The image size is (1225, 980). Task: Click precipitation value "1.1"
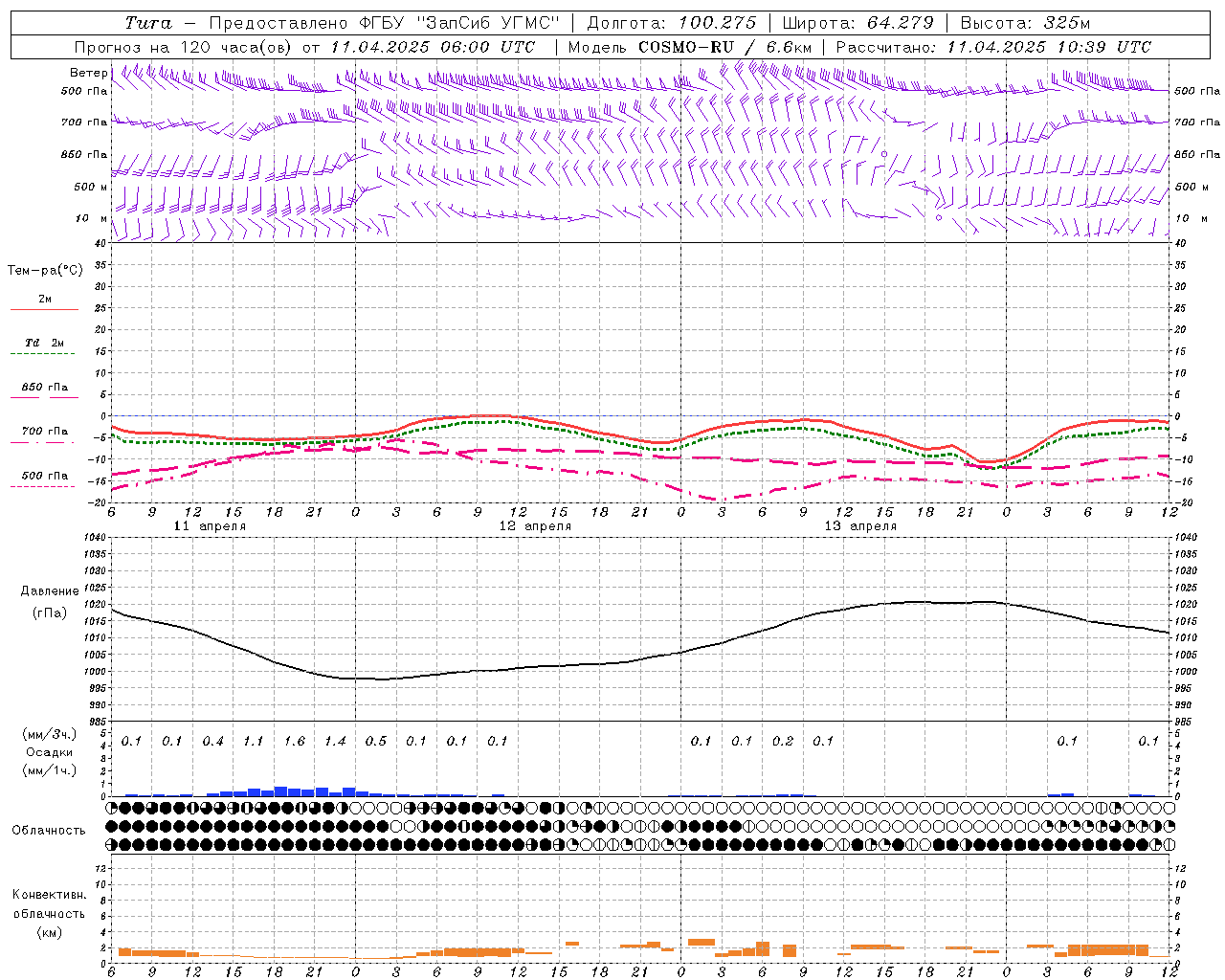(254, 741)
